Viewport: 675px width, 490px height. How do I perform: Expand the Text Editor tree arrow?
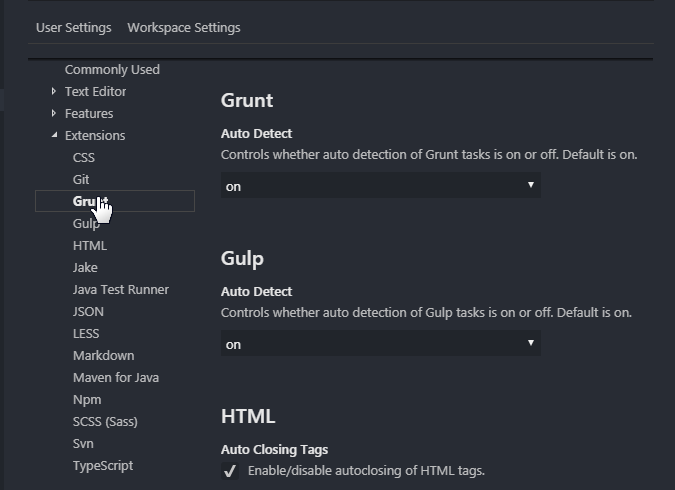pos(54,91)
